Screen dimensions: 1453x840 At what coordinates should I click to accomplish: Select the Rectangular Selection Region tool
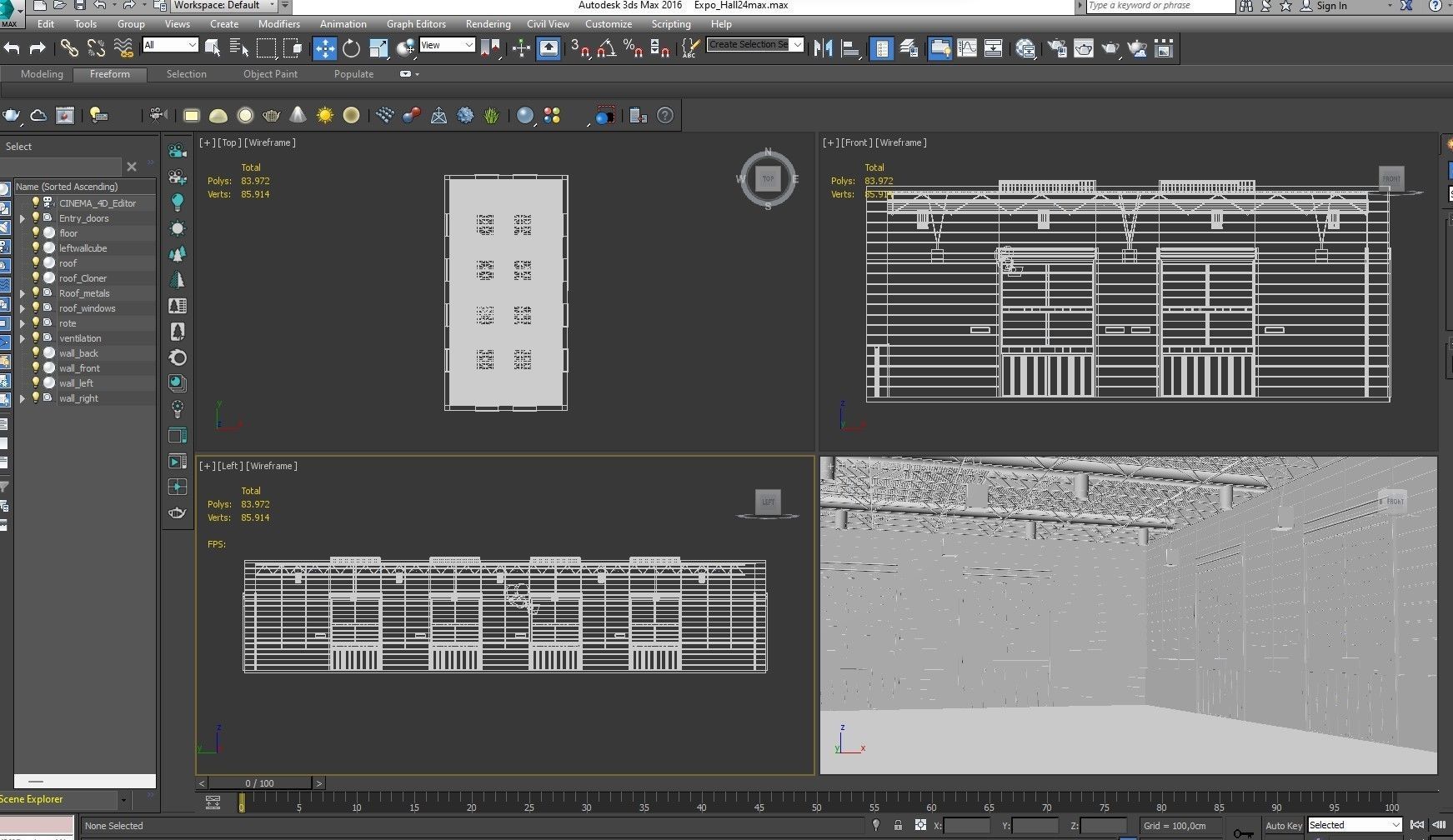(266, 48)
